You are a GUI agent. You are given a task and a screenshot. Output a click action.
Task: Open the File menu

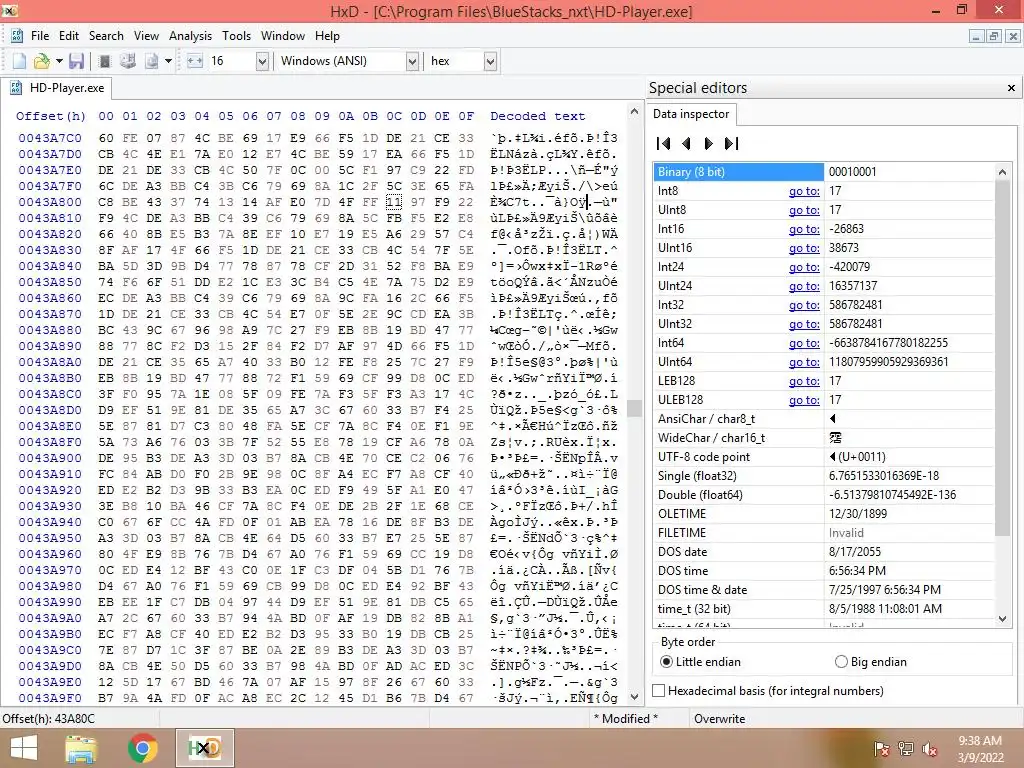coord(40,36)
